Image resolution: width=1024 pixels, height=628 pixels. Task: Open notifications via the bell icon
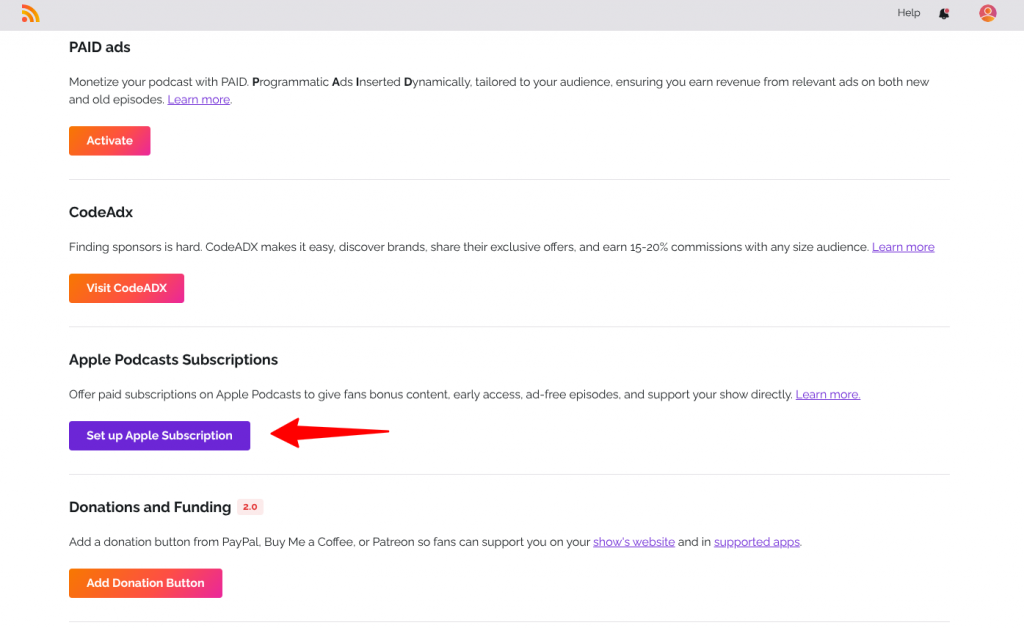click(943, 14)
